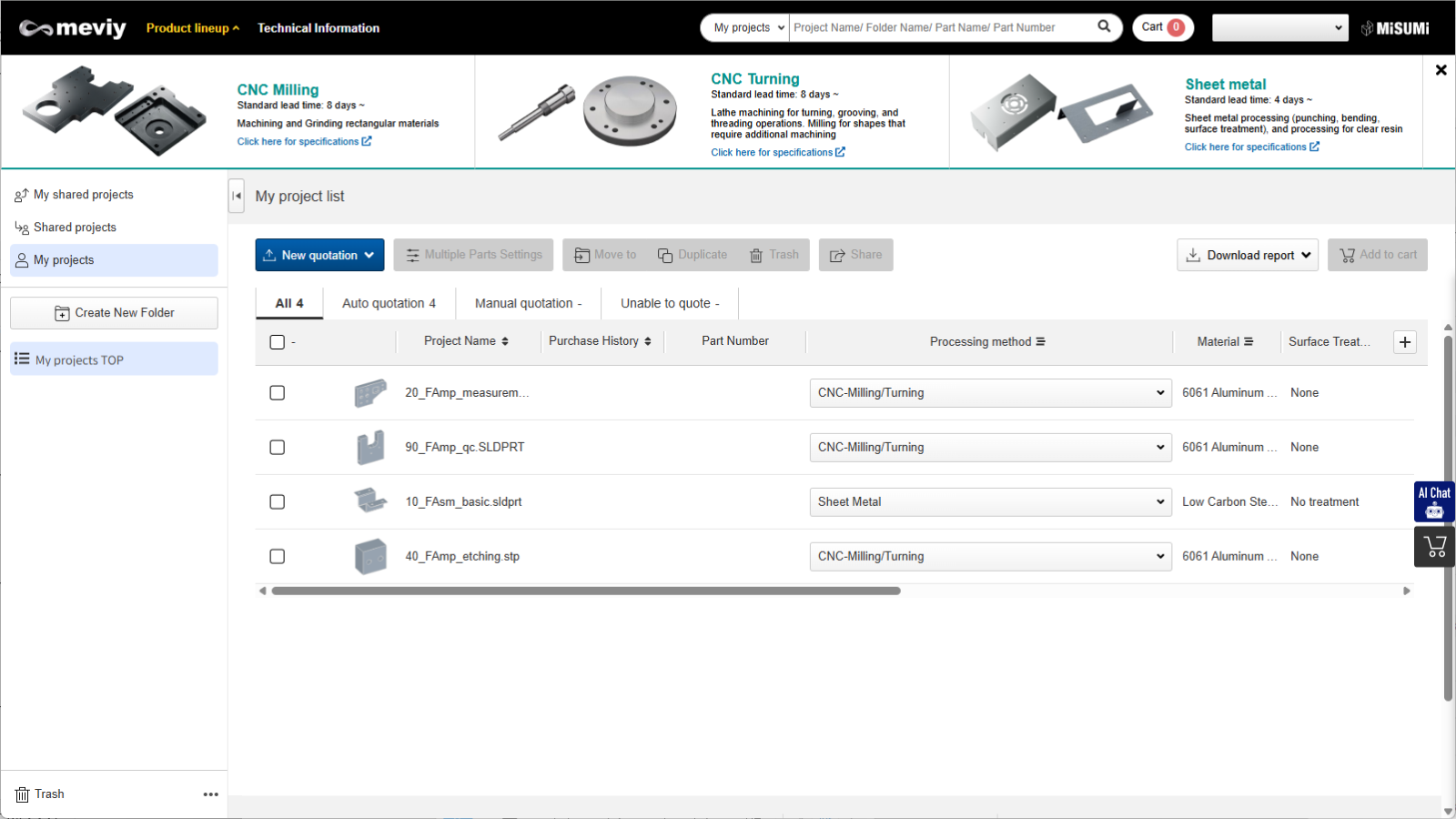Change processing method for 10_FAsm_basic Sheet Metal
This screenshot has width=1456, height=819.
[x=990, y=502]
